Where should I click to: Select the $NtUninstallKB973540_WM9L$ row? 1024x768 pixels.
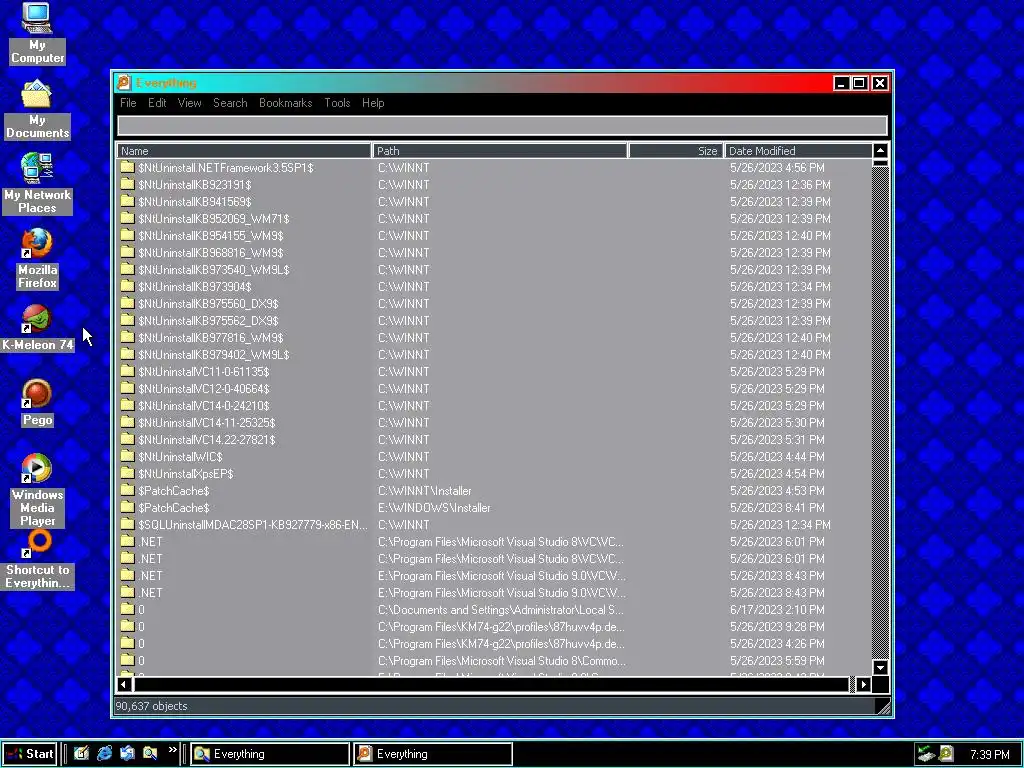pyautogui.click(x=494, y=269)
